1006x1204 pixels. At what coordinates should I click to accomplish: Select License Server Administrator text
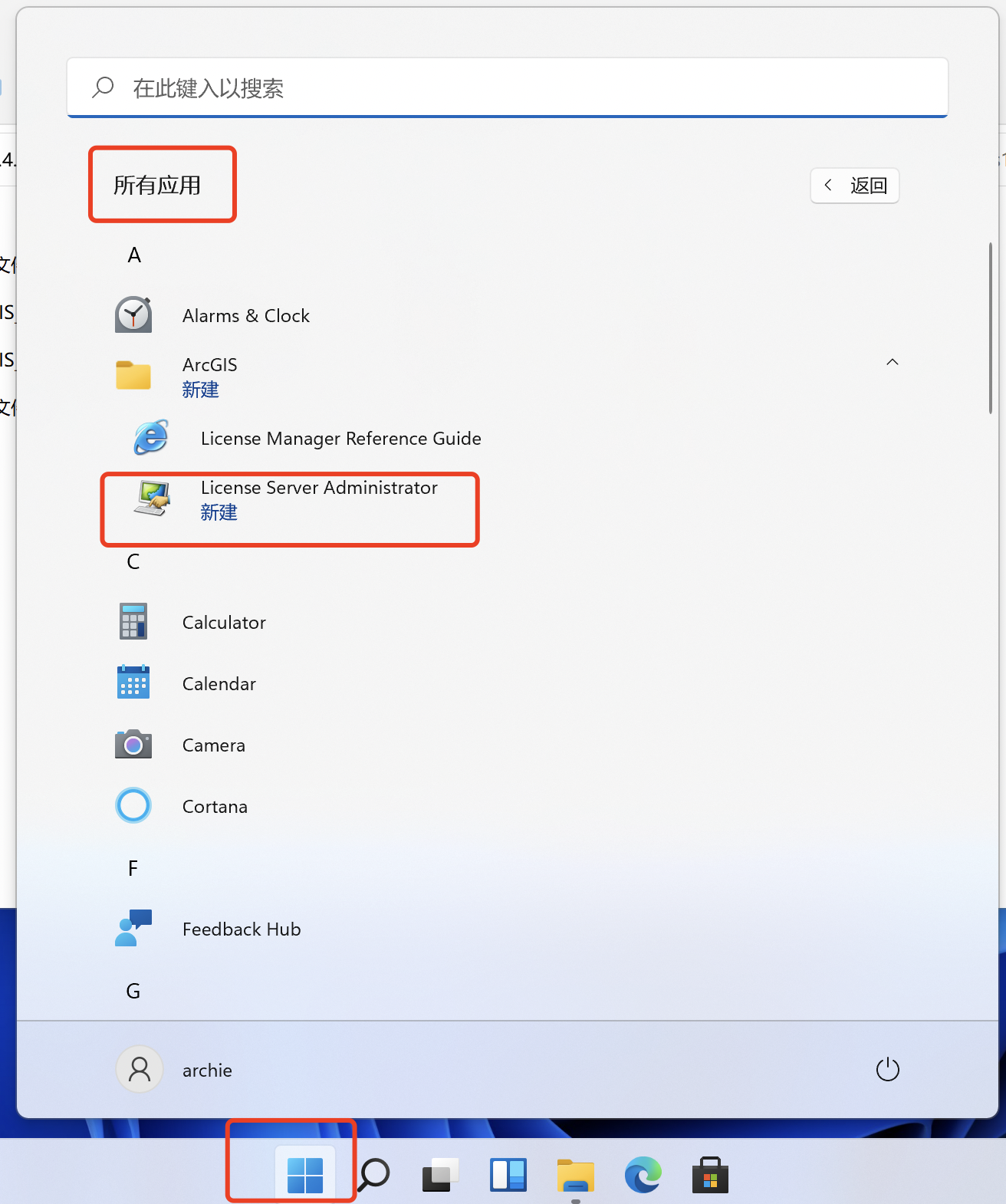pyautogui.click(x=319, y=487)
